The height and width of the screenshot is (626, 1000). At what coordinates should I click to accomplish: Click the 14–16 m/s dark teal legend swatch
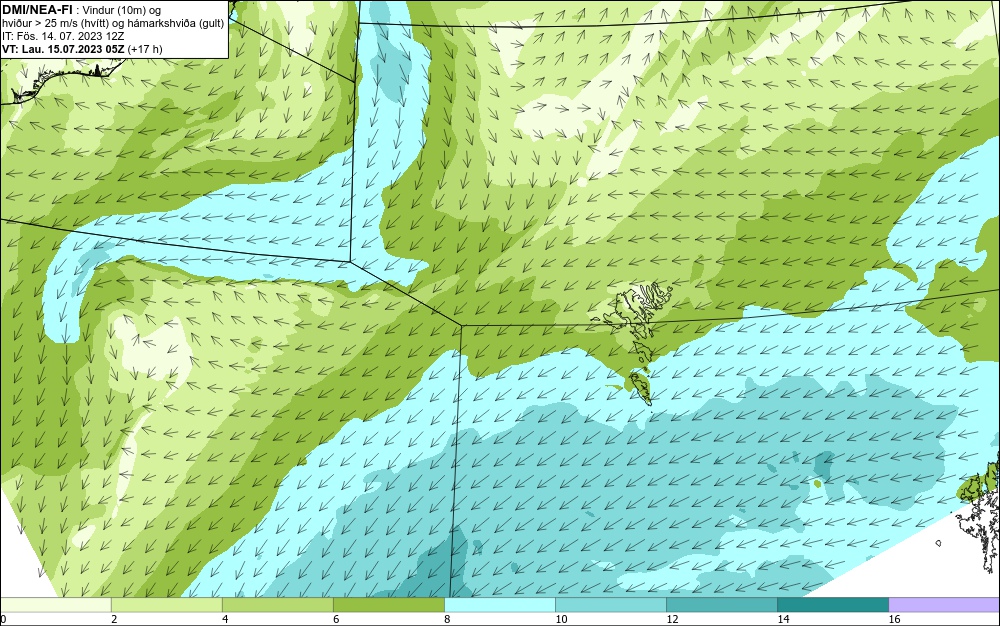832,605
